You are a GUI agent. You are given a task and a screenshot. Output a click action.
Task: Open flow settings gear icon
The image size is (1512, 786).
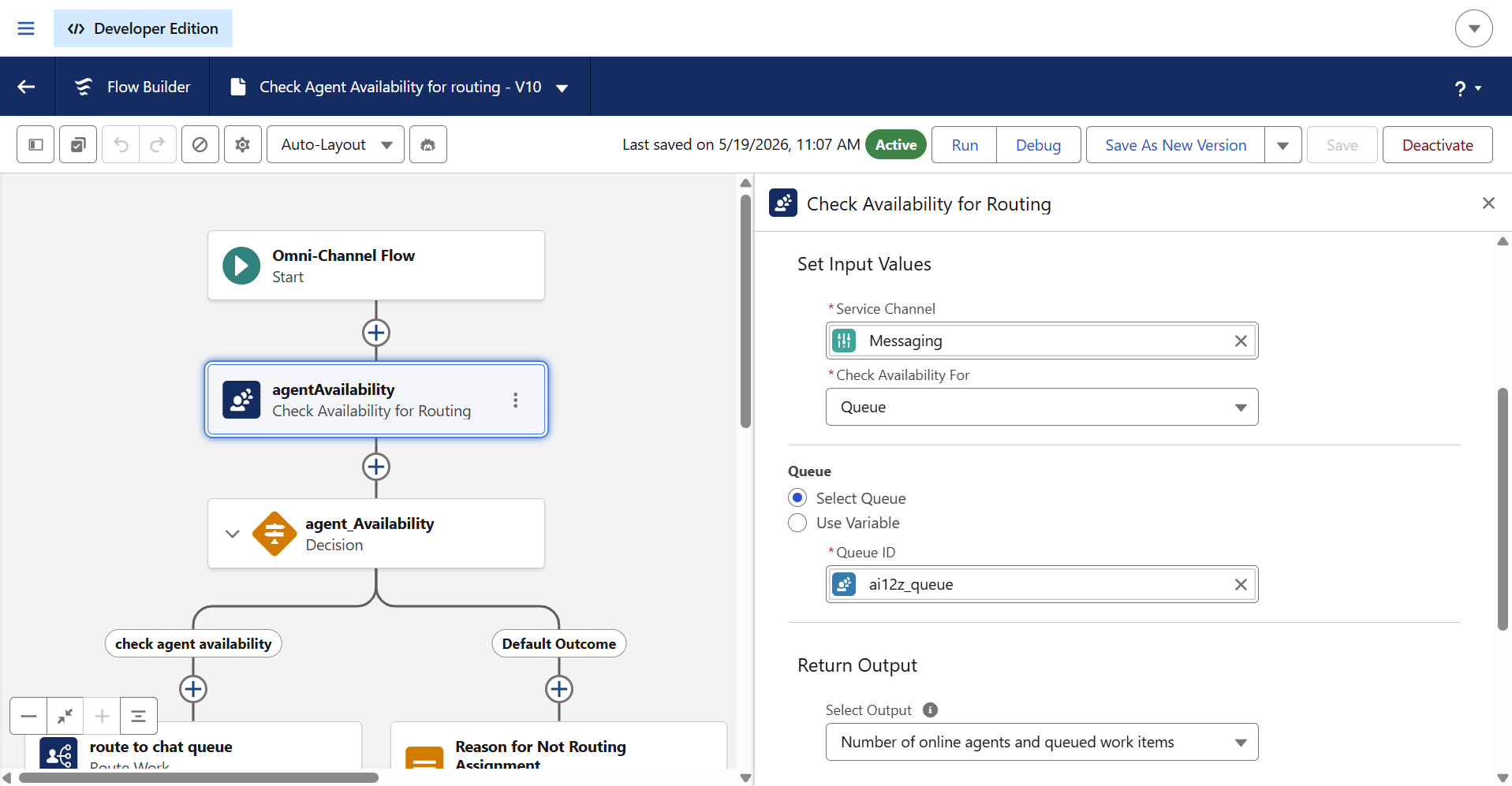click(x=243, y=144)
